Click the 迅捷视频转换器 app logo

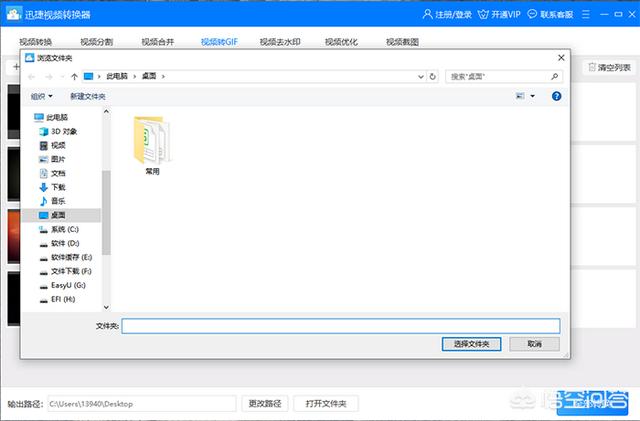13,14
